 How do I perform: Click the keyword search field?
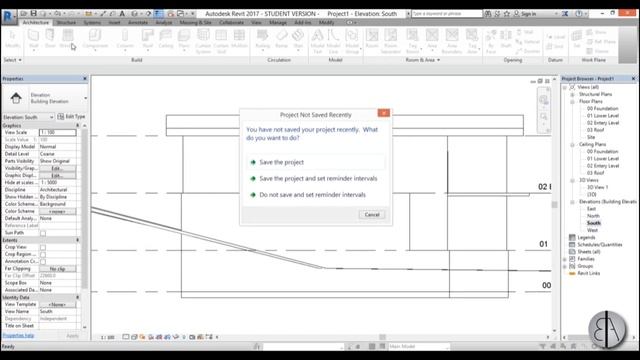(x=447, y=13)
